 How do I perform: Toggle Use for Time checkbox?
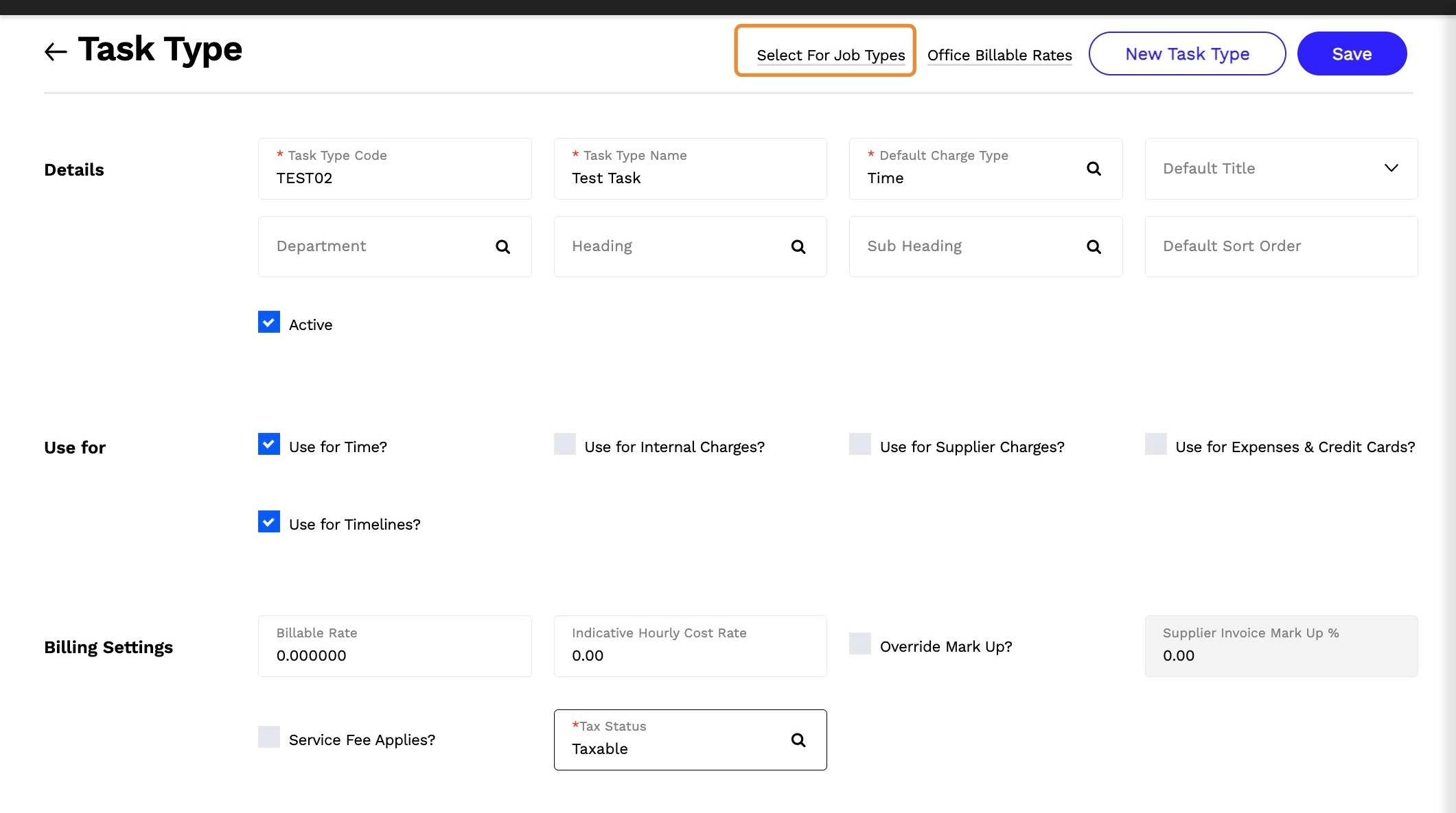click(x=269, y=445)
